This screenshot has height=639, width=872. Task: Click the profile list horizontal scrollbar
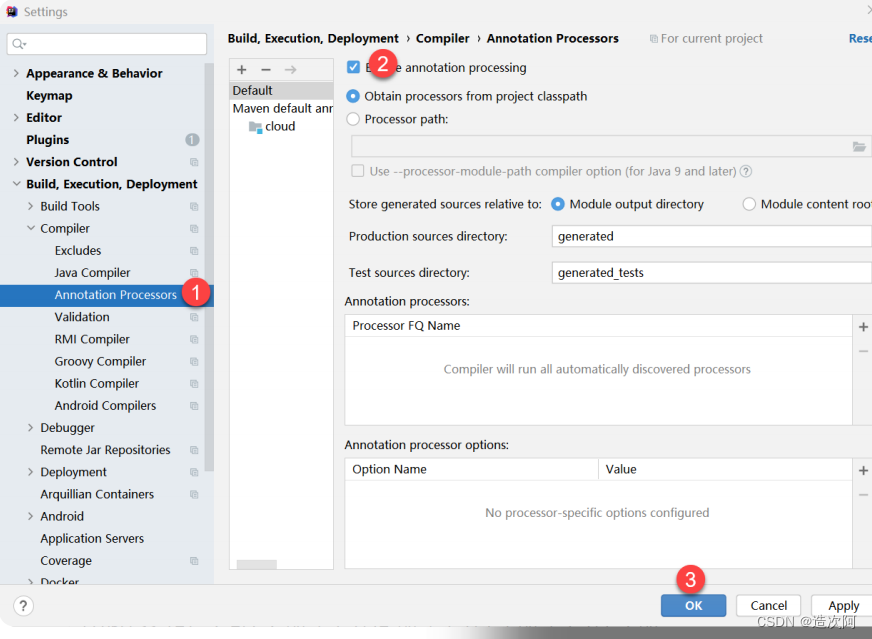(x=256, y=564)
